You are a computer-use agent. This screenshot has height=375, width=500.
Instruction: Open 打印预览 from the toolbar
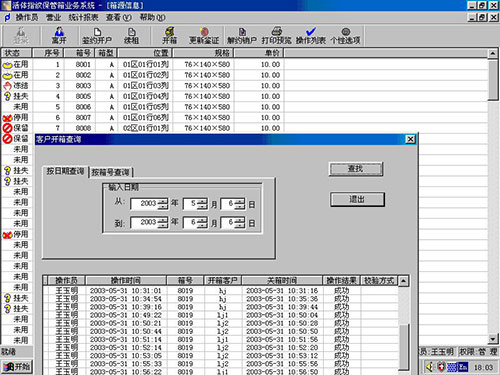[276, 36]
